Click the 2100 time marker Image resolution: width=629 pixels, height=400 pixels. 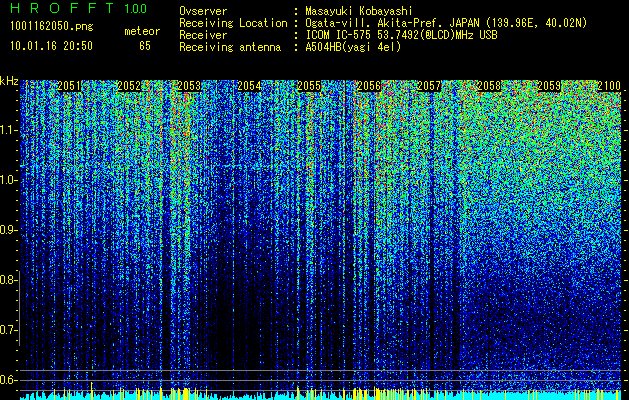(609, 86)
